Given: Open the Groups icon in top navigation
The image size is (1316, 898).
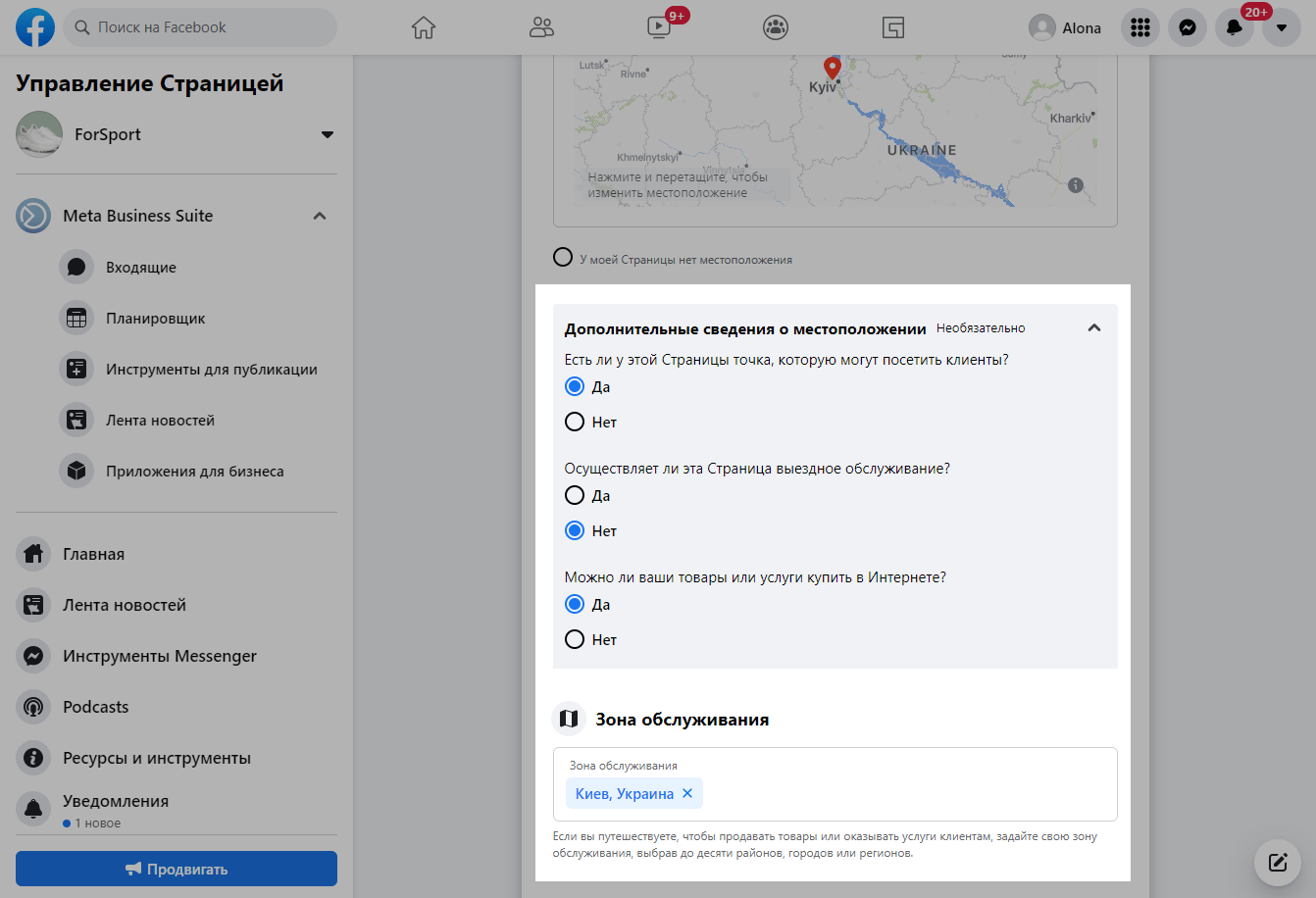Looking at the screenshot, I should tap(776, 27).
